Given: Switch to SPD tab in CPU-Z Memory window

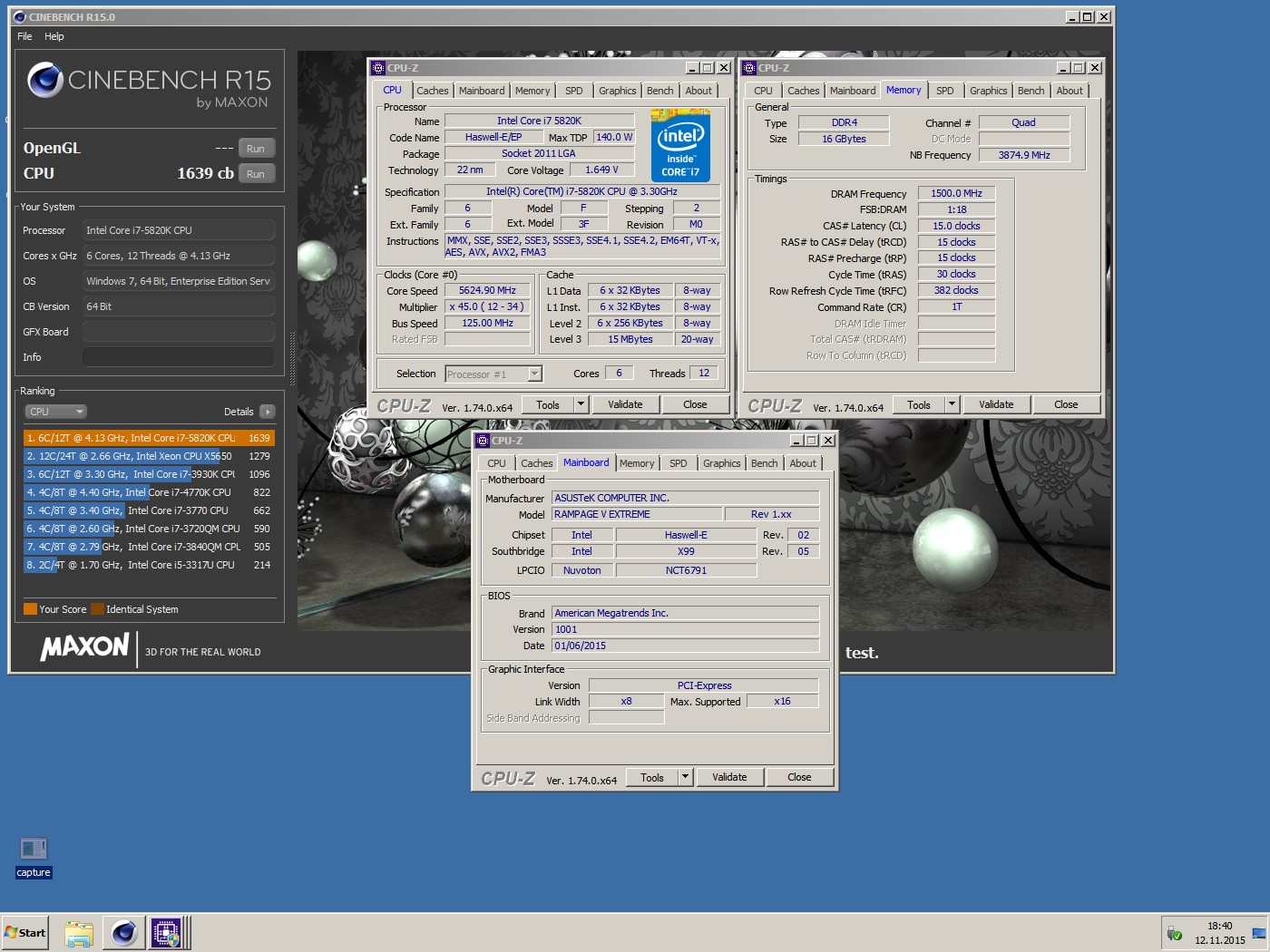Looking at the screenshot, I should click(945, 91).
